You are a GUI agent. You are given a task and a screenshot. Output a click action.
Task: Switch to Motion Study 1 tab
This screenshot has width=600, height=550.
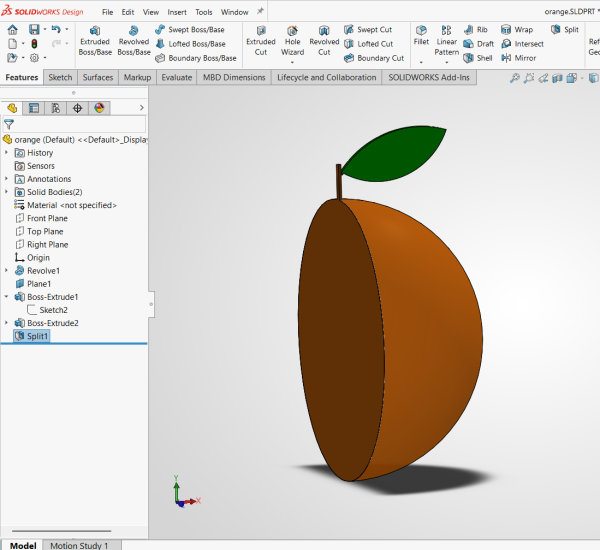coord(79,545)
